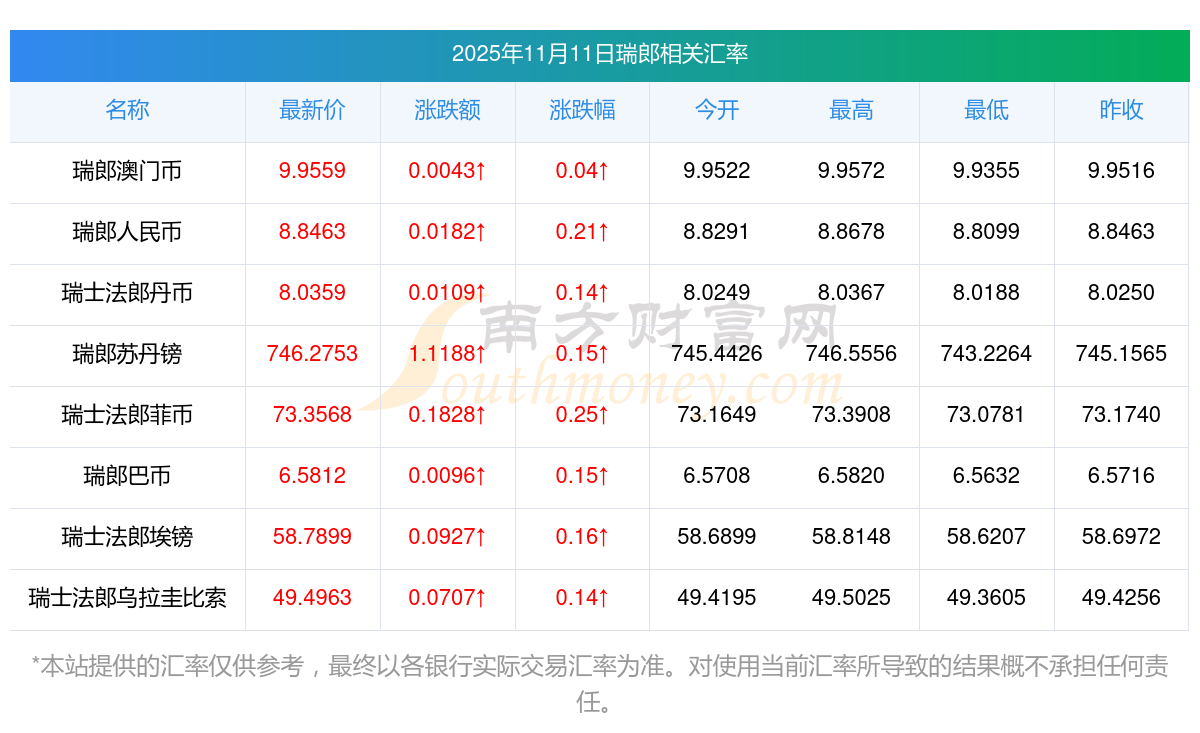Click the 涨跌幅 column header

click(x=582, y=110)
